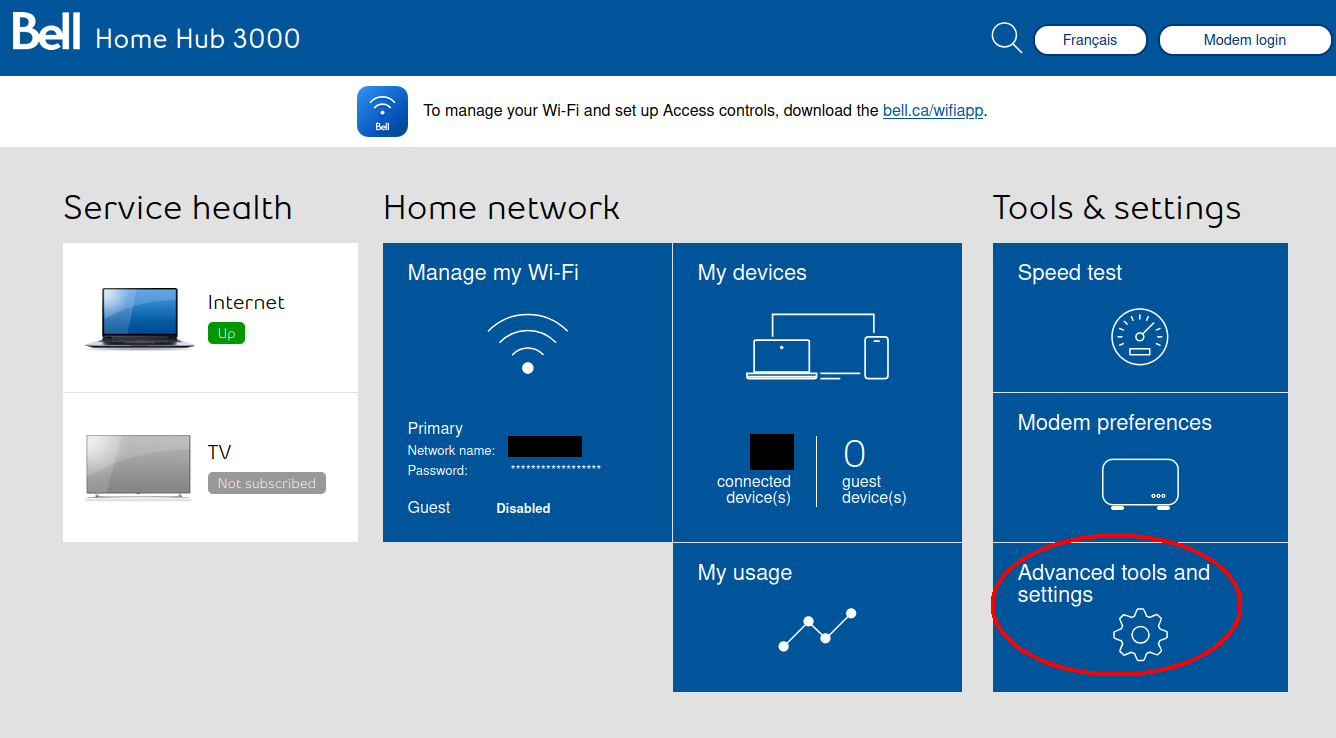
Task: Click the Password: label
Action: 438,470
